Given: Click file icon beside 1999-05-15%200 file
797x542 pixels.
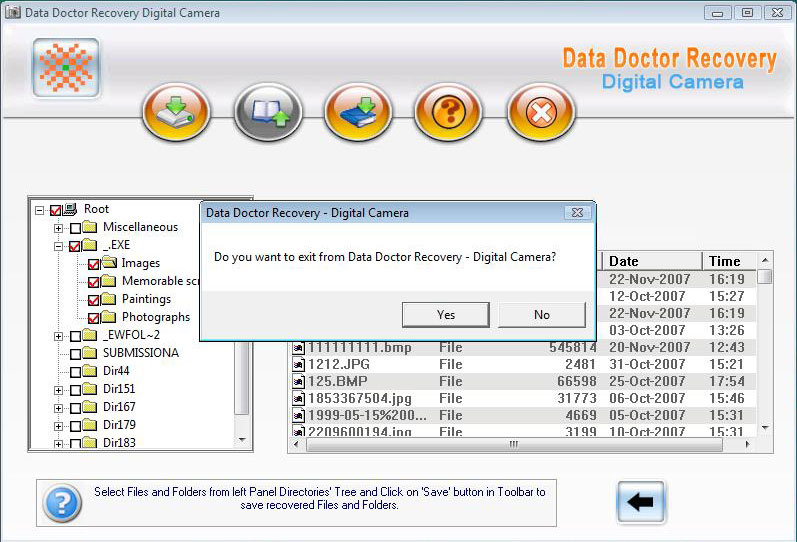Looking at the screenshot, I should [298, 415].
